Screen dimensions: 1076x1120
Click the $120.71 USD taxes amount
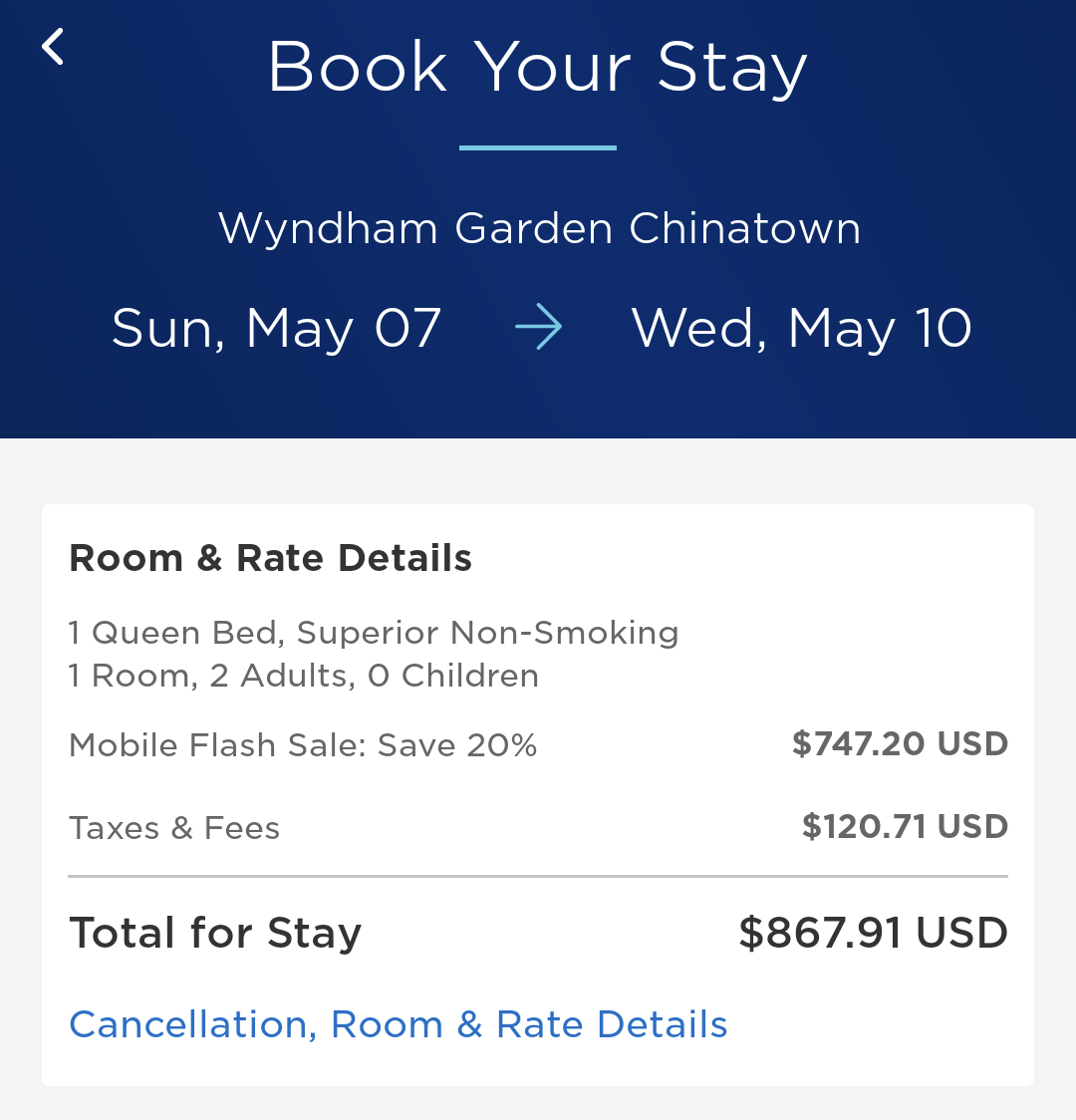pos(904,826)
